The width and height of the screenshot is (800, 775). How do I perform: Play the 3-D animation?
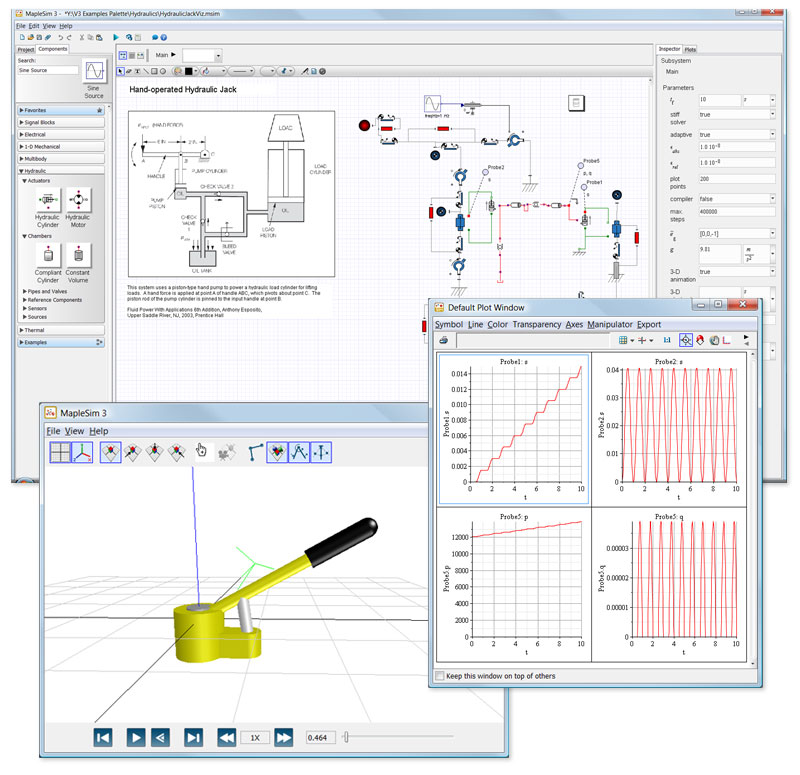click(136, 737)
